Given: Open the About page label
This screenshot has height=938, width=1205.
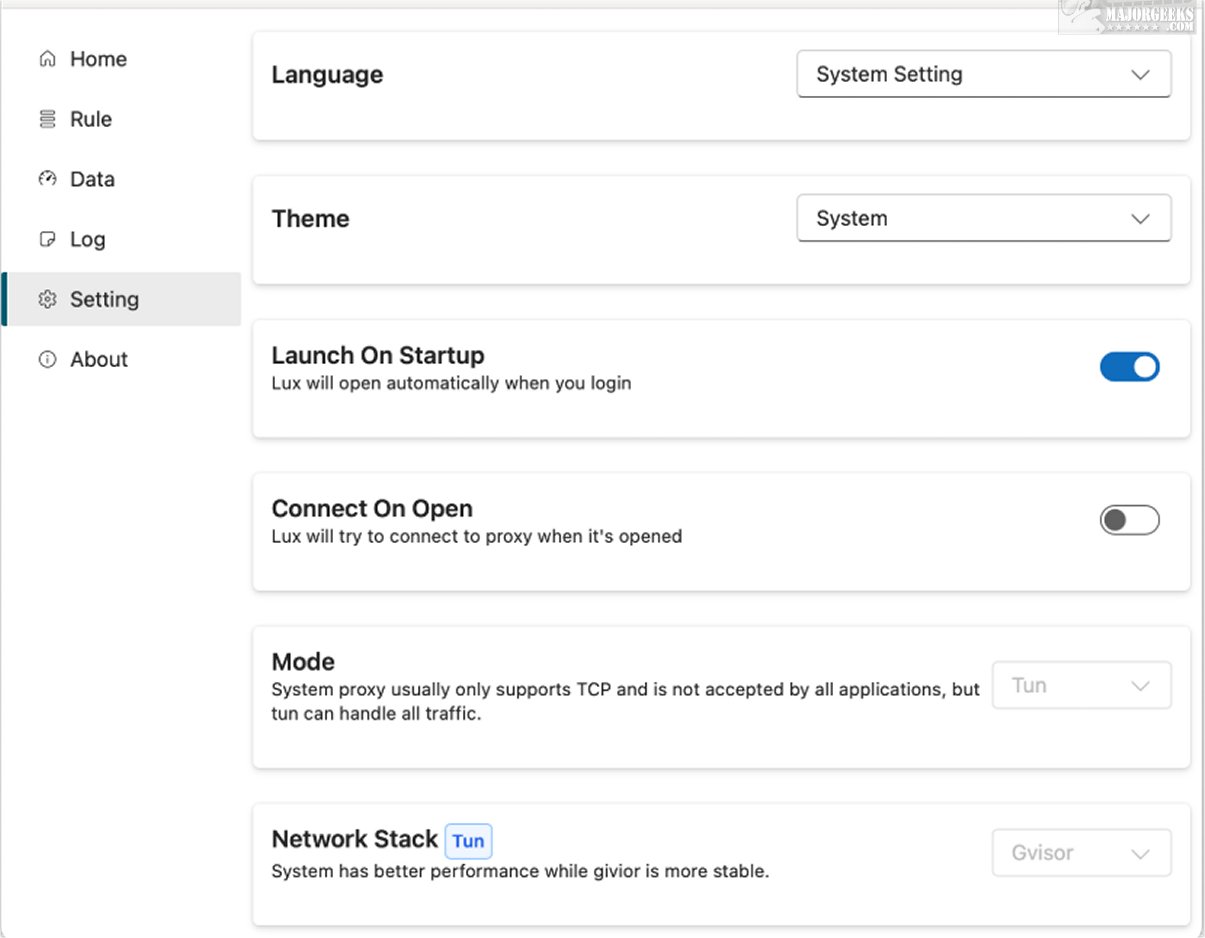Looking at the screenshot, I should pos(99,359).
